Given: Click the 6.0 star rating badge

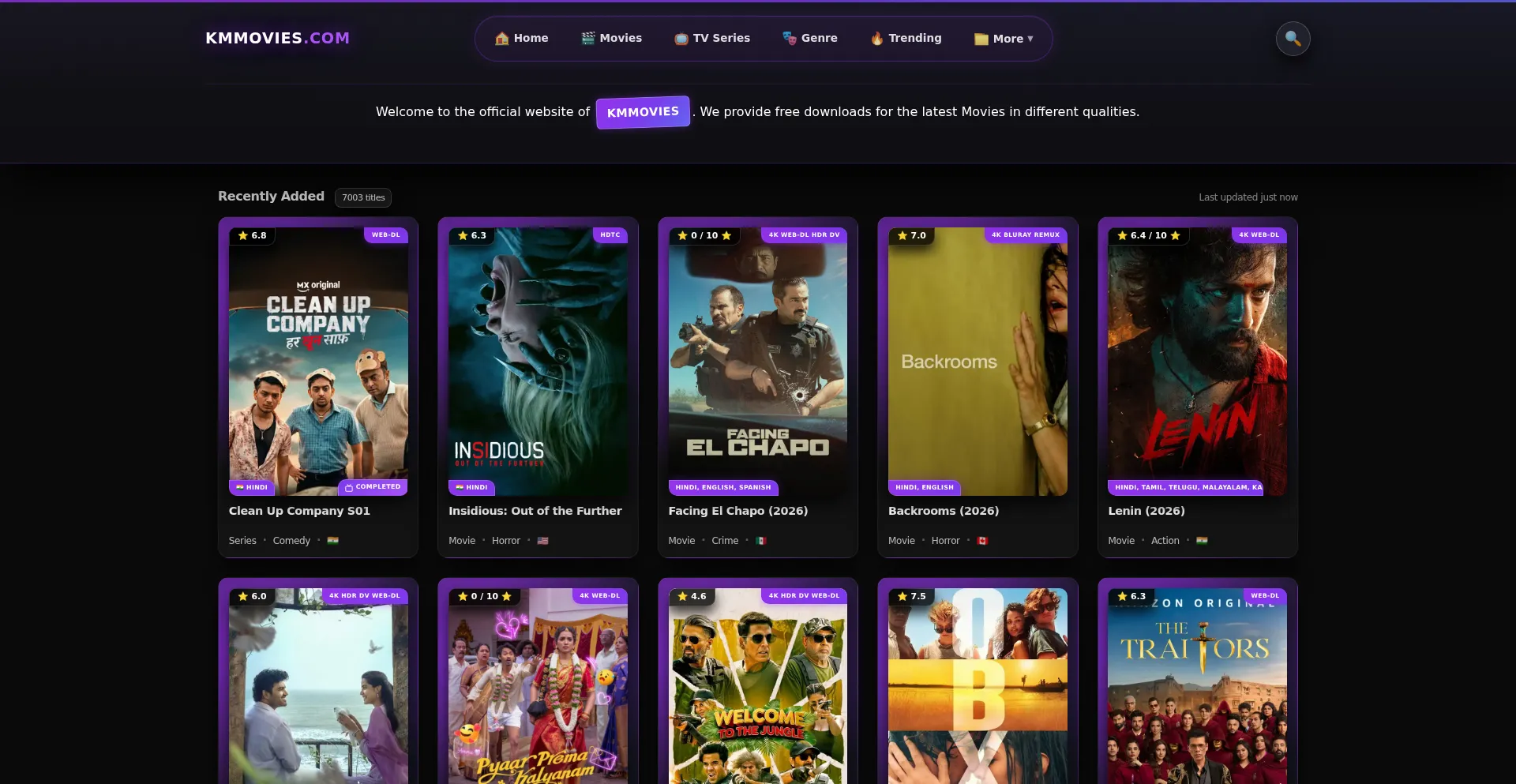Looking at the screenshot, I should pos(252,596).
